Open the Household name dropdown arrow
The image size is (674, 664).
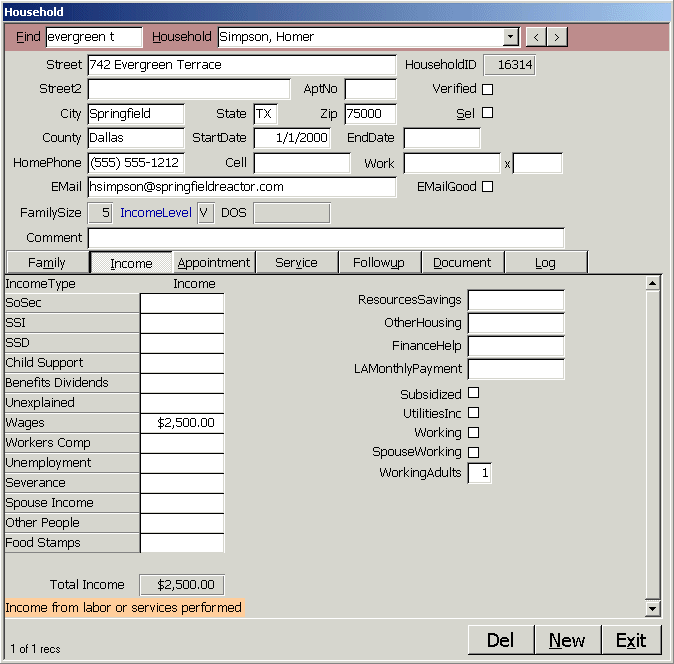click(510, 37)
